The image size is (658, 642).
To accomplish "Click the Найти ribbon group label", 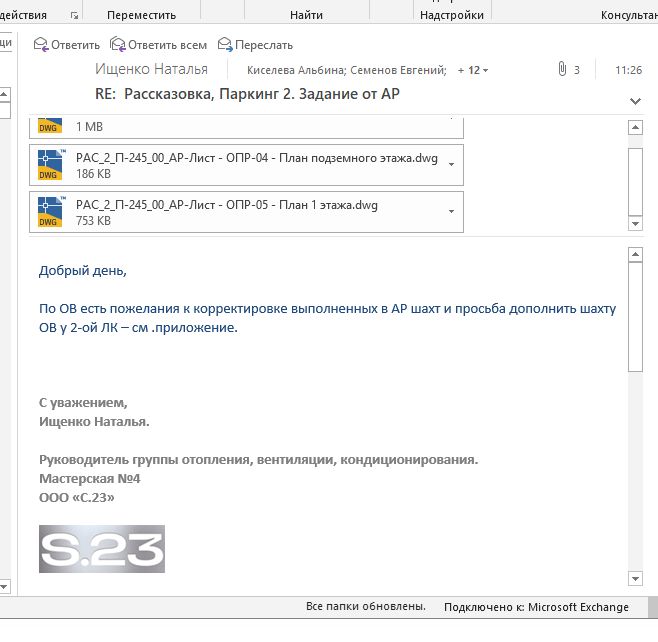I will (x=306, y=15).
